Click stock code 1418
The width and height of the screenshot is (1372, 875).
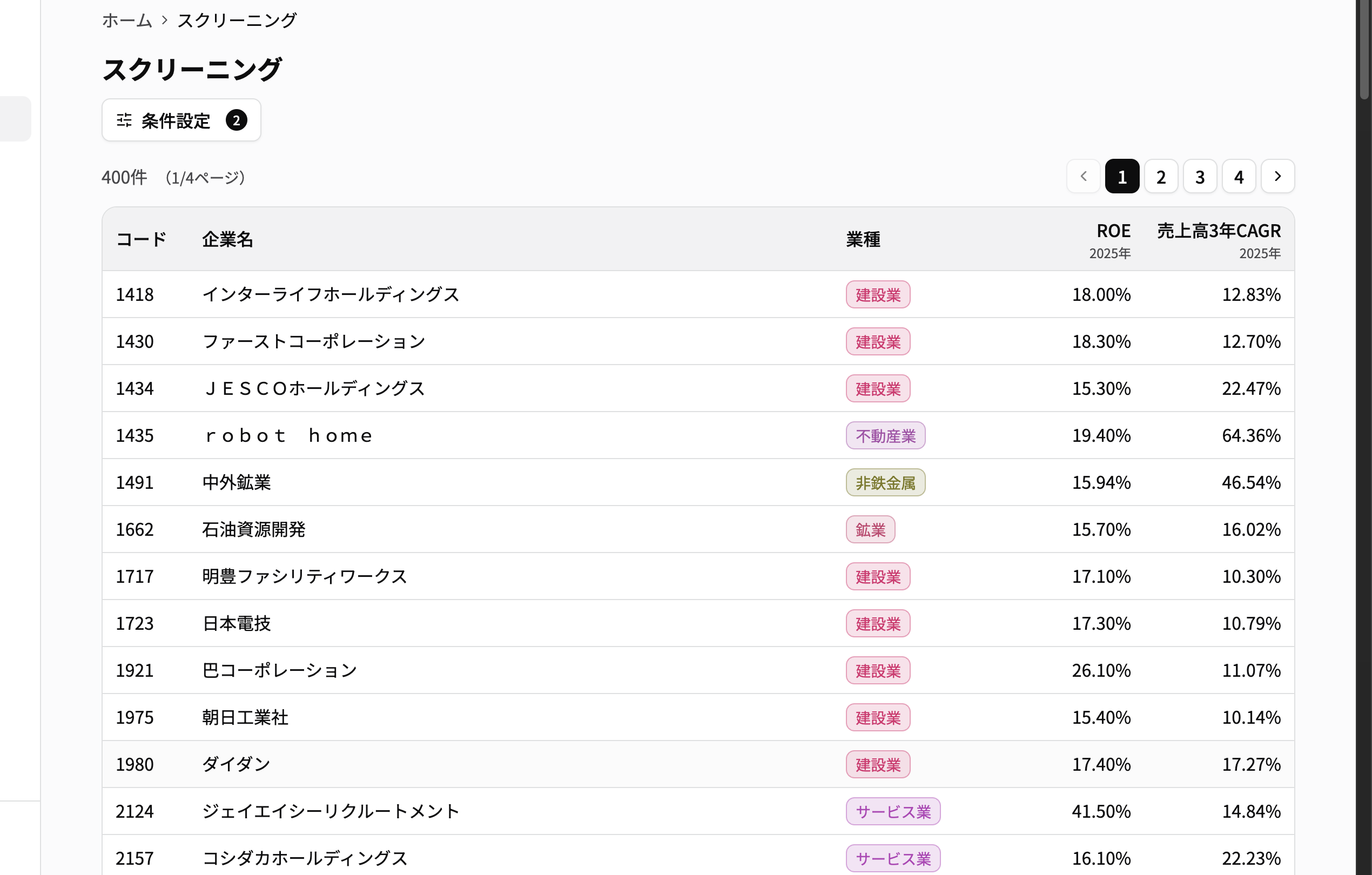coord(134,294)
